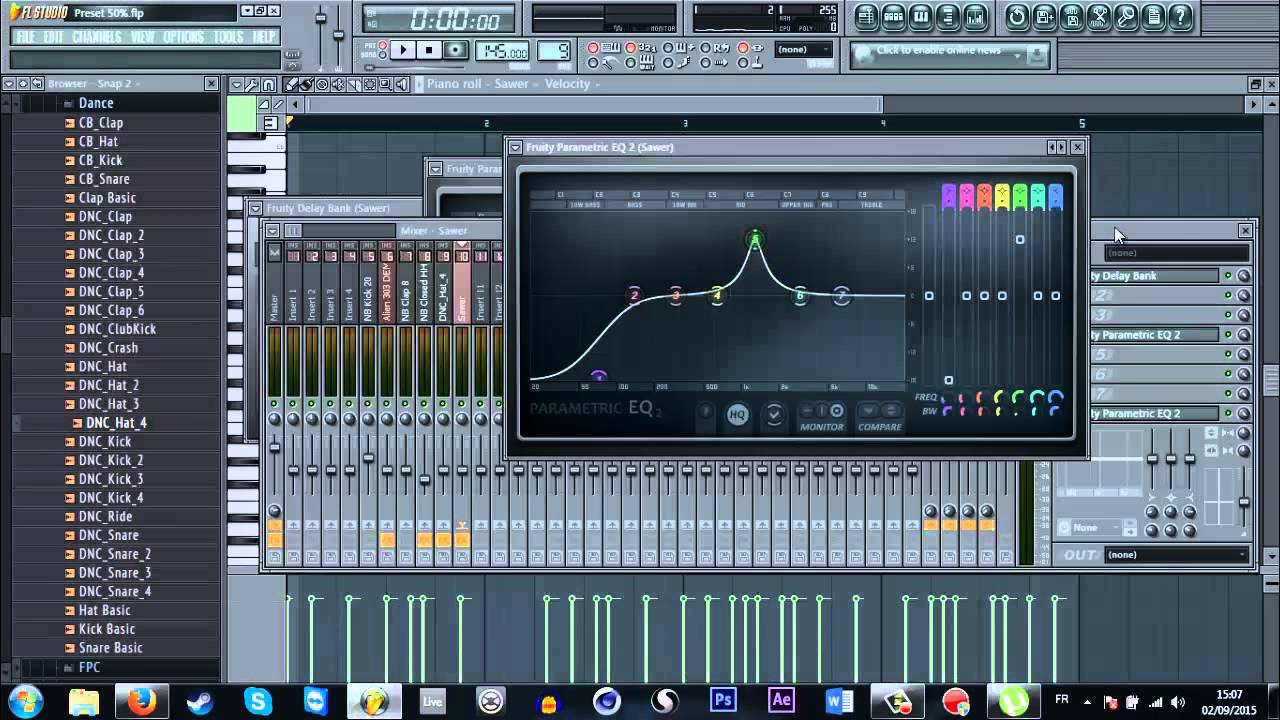Click the EQ band 5 peak handle

(x=755, y=239)
